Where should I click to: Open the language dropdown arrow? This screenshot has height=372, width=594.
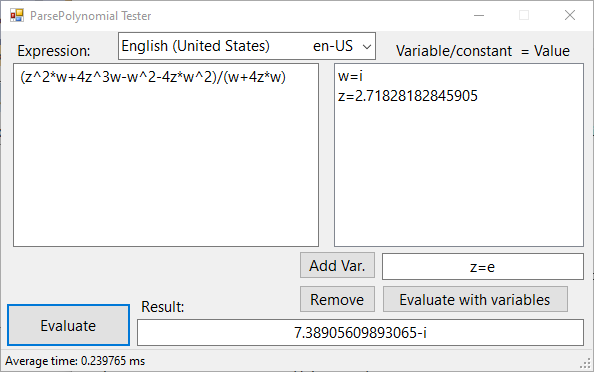(366, 47)
